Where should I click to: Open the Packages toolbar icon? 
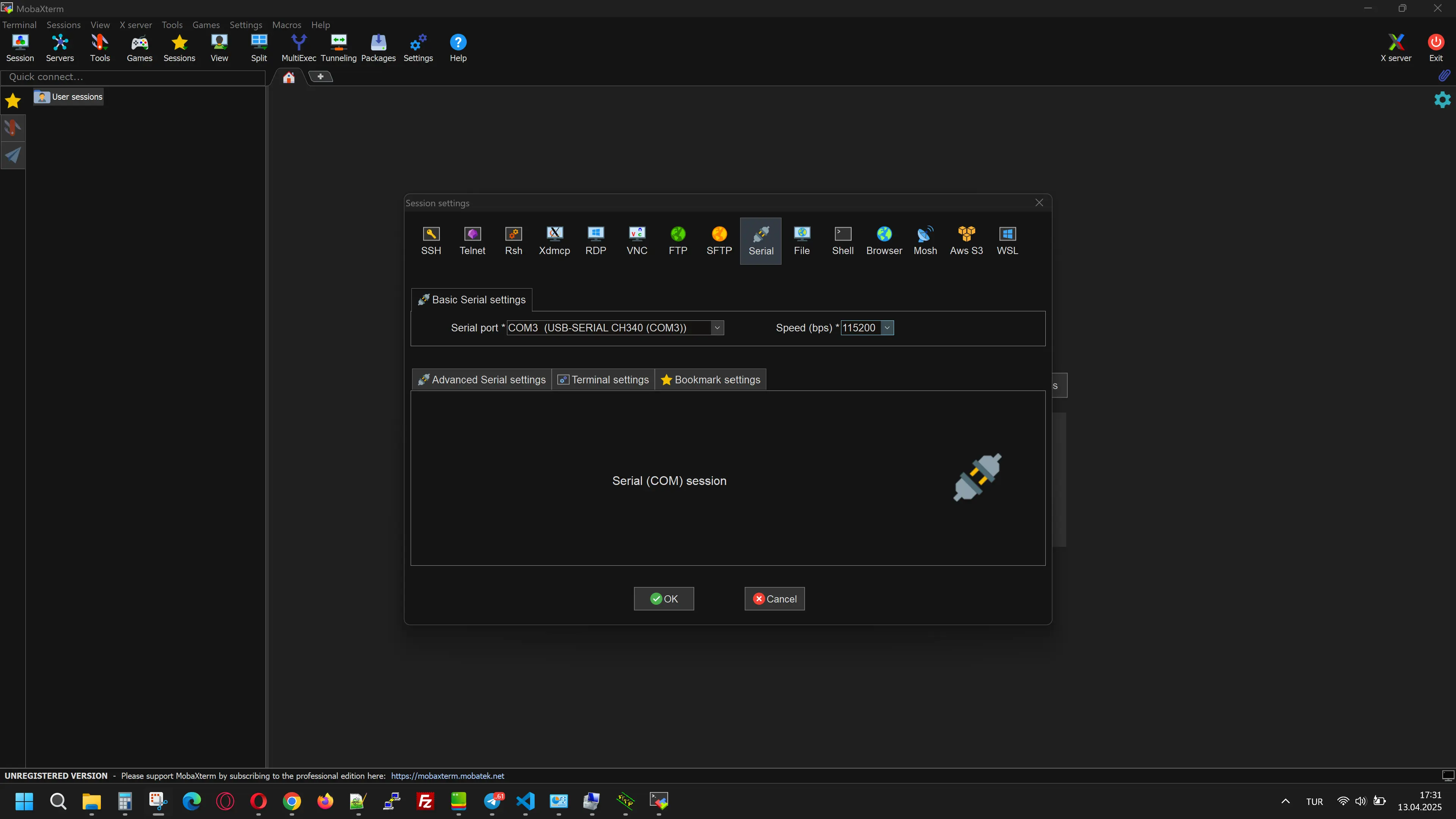point(378,48)
